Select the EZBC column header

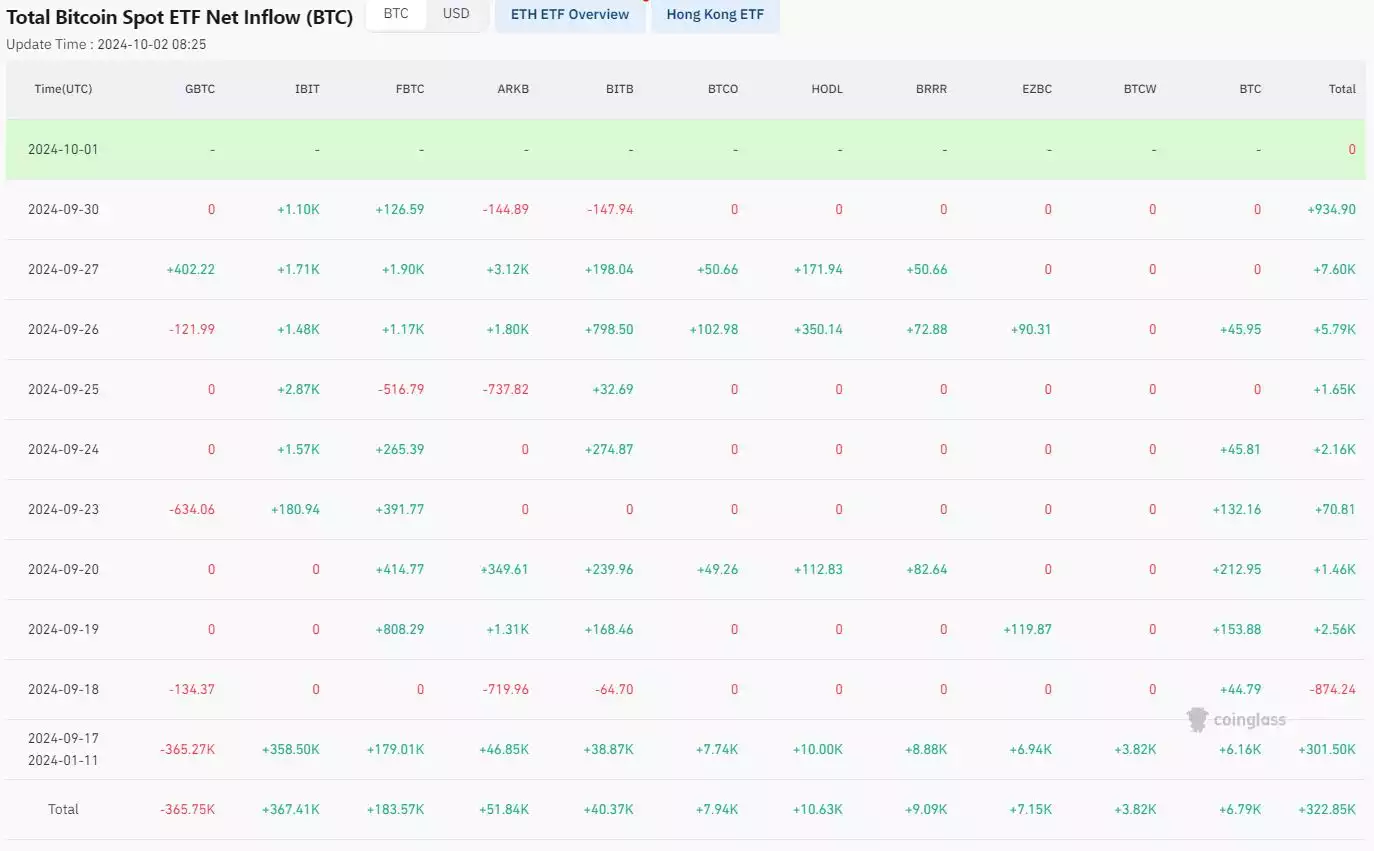coord(1037,89)
